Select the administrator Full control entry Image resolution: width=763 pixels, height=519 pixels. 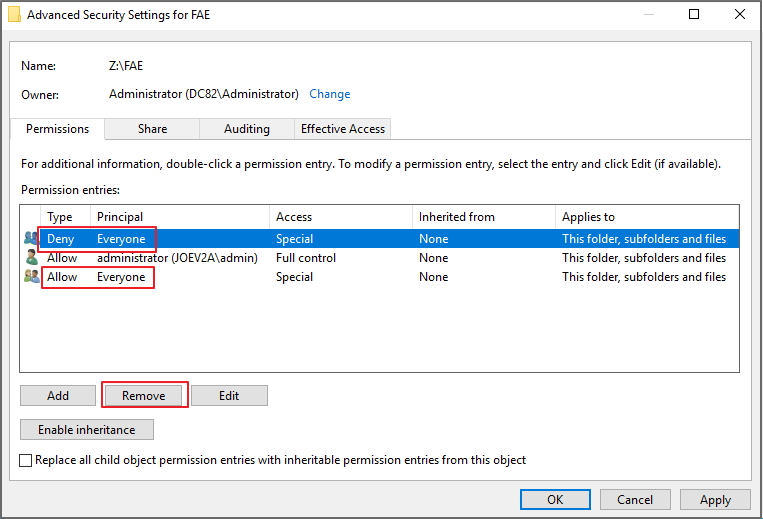(x=380, y=258)
